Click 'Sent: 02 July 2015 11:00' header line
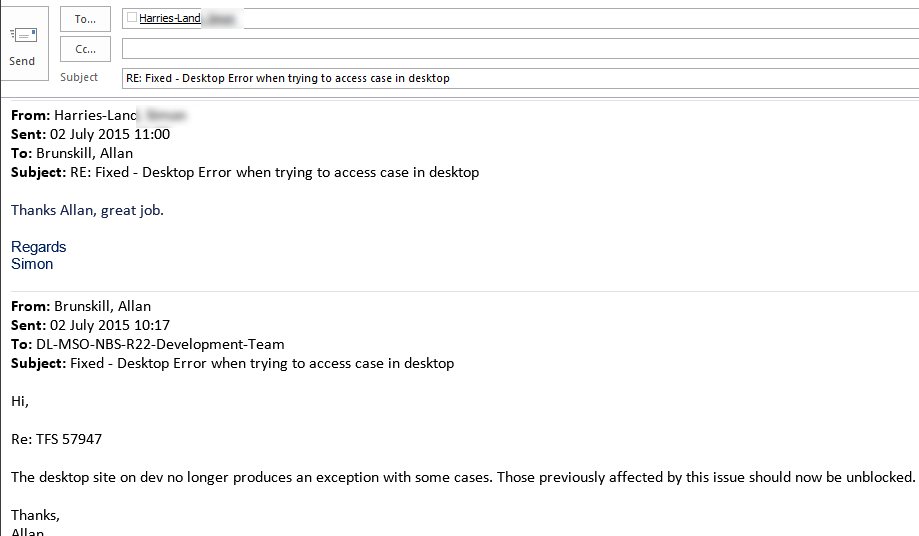This screenshot has height=536, width=919. click(x=91, y=134)
